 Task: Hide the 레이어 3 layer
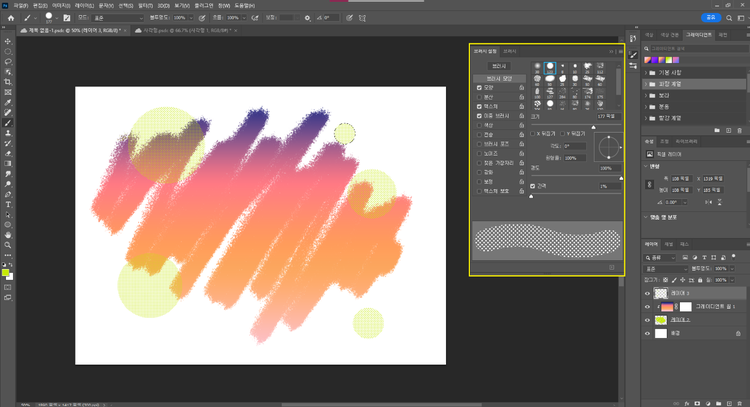point(647,295)
